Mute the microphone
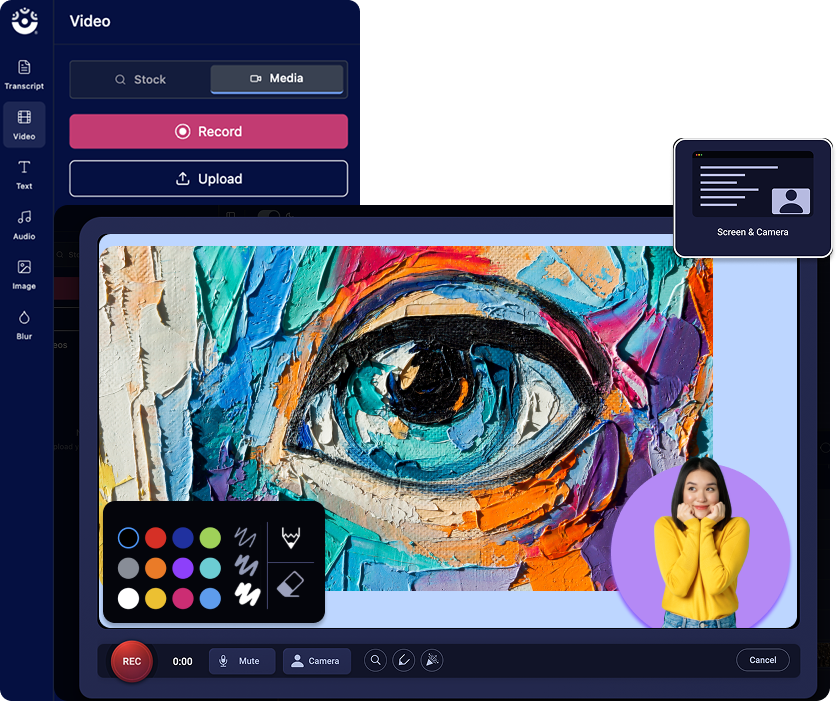The image size is (837, 701). point(241,660)
